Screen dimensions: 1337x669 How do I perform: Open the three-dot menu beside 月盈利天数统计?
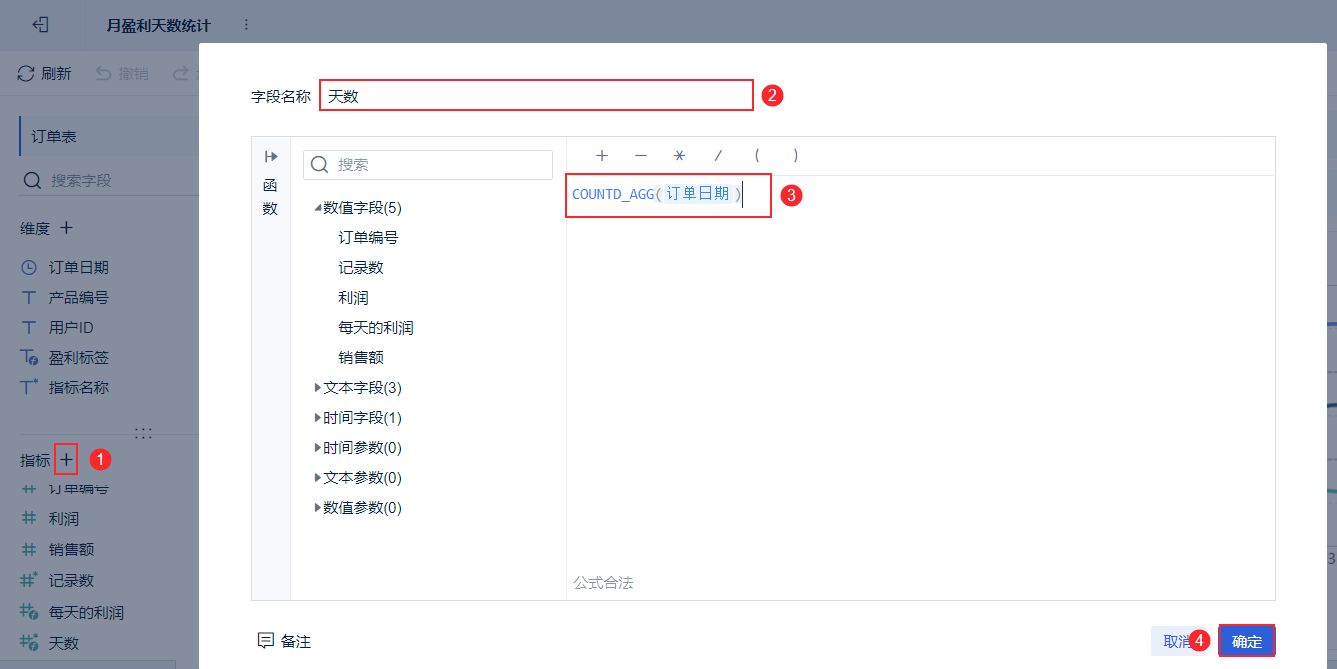(x=246, y=25)
